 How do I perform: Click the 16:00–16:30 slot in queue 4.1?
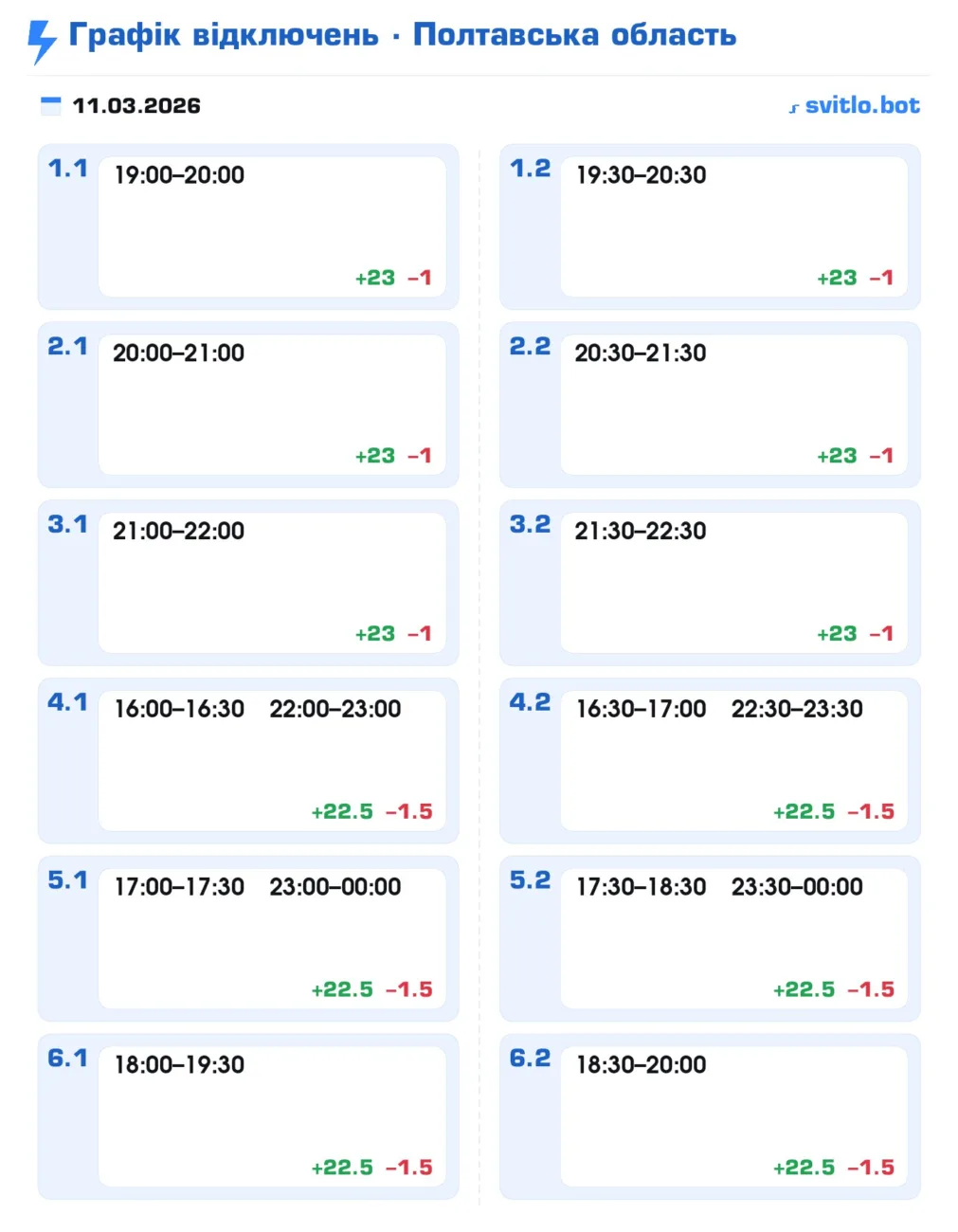pos(179,709)
